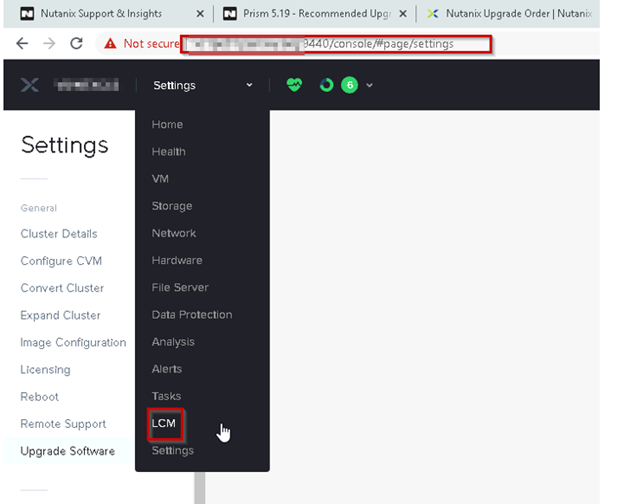The height and width of the screenshot is (504, 624).
Task: Click the browser forward arrow
Action: [x=49, y=43]
